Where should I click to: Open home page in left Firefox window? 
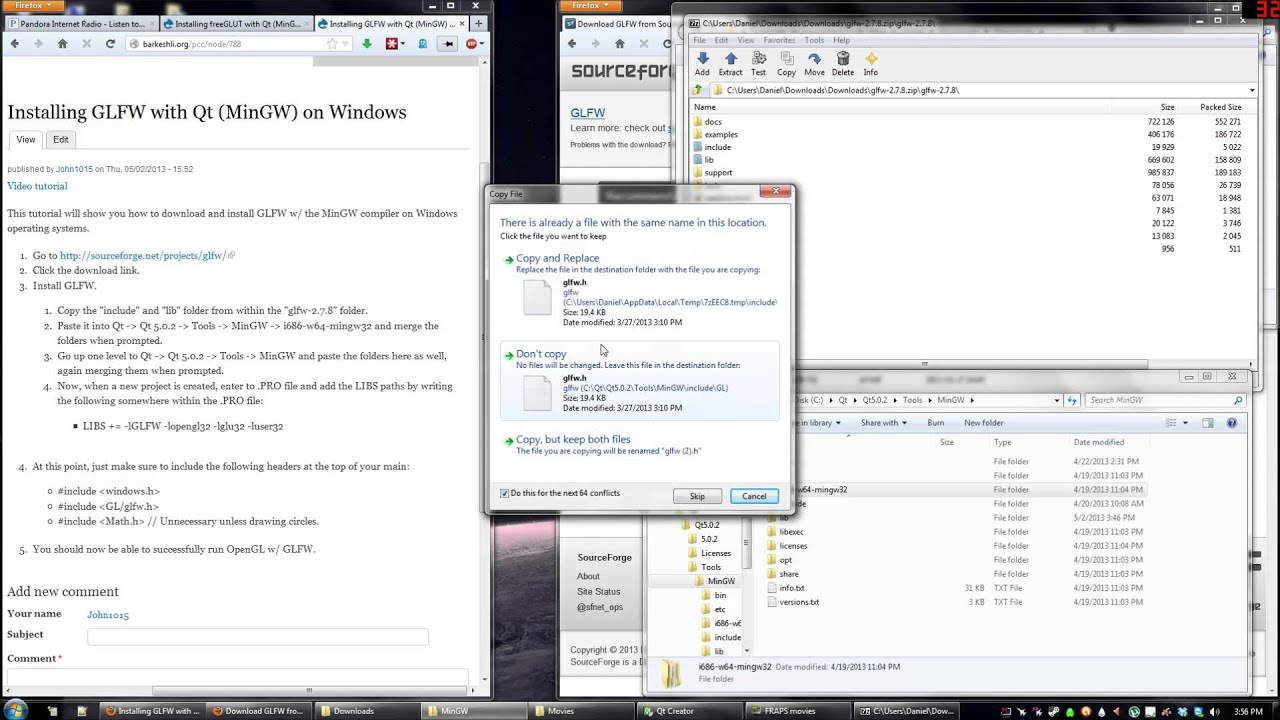click(62, 44)
